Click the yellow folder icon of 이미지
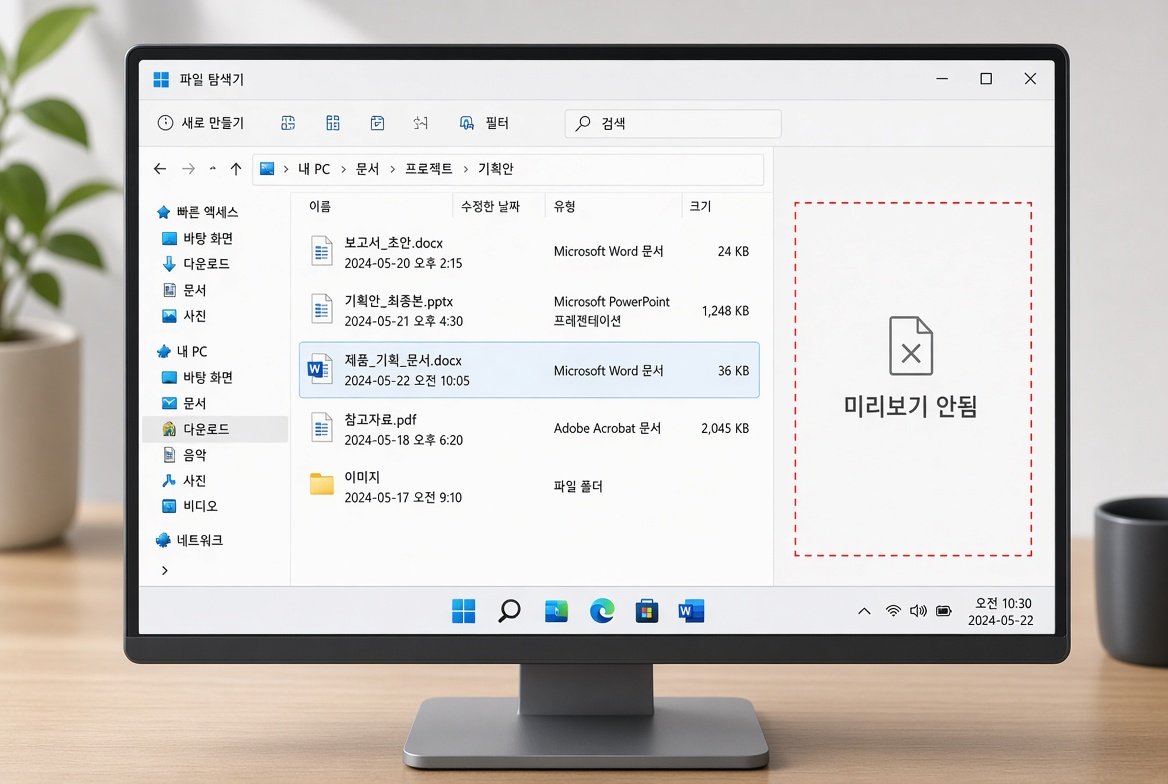1168x784 pixels. pyautogui.click(x=321, y=484)
